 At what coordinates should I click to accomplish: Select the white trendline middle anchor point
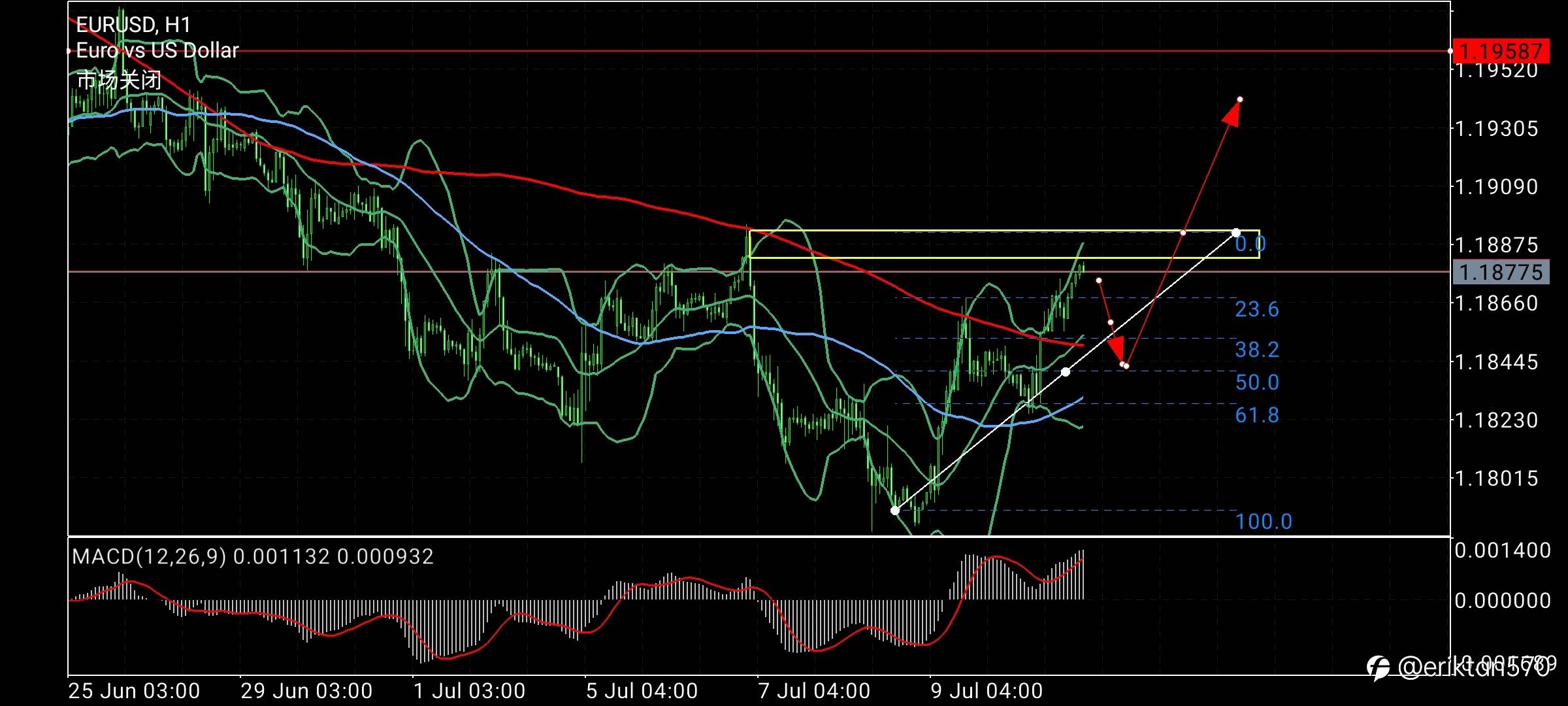coord(1066,372)
